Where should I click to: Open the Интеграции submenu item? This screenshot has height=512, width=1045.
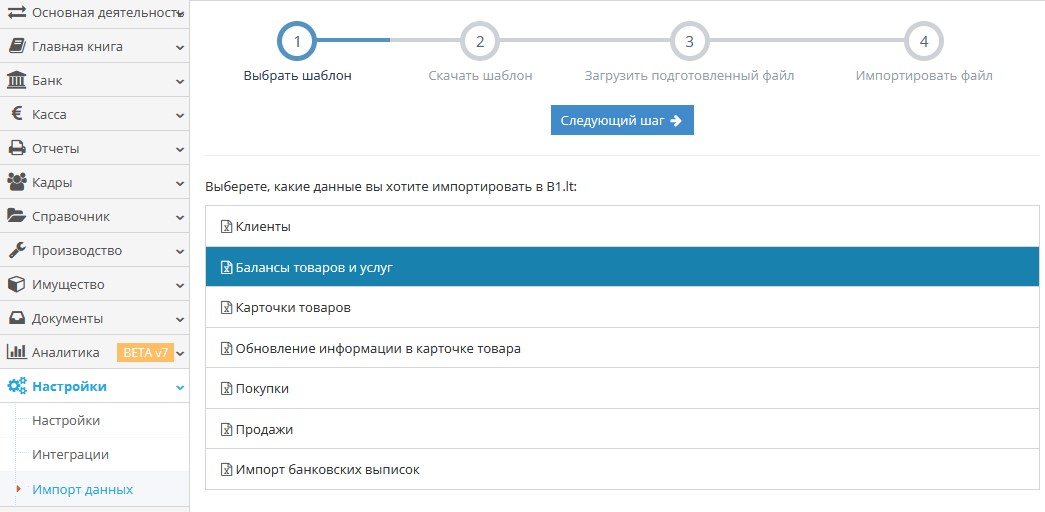click(70, 455)
